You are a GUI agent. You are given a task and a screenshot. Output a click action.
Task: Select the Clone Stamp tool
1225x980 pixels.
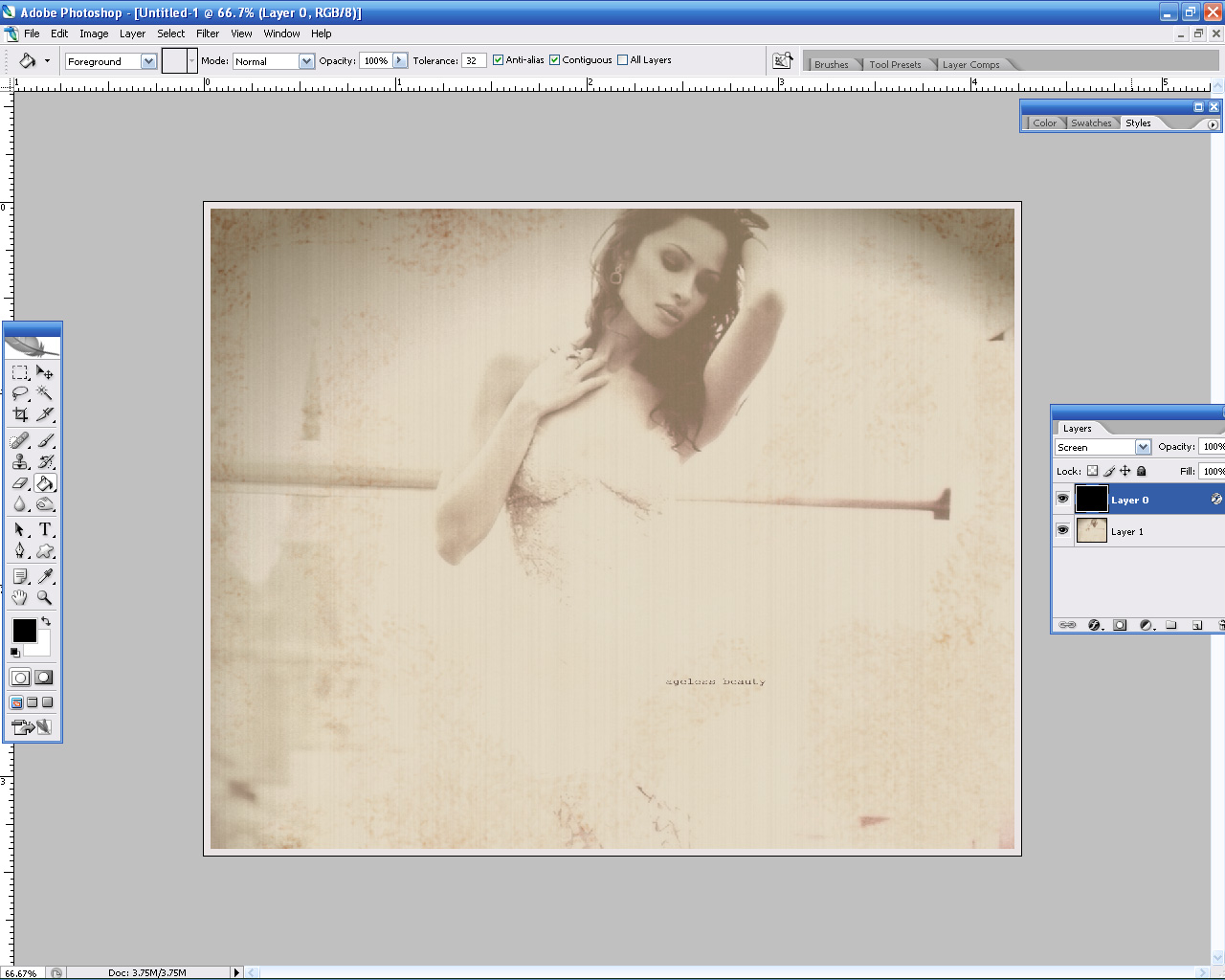point(20,462)
